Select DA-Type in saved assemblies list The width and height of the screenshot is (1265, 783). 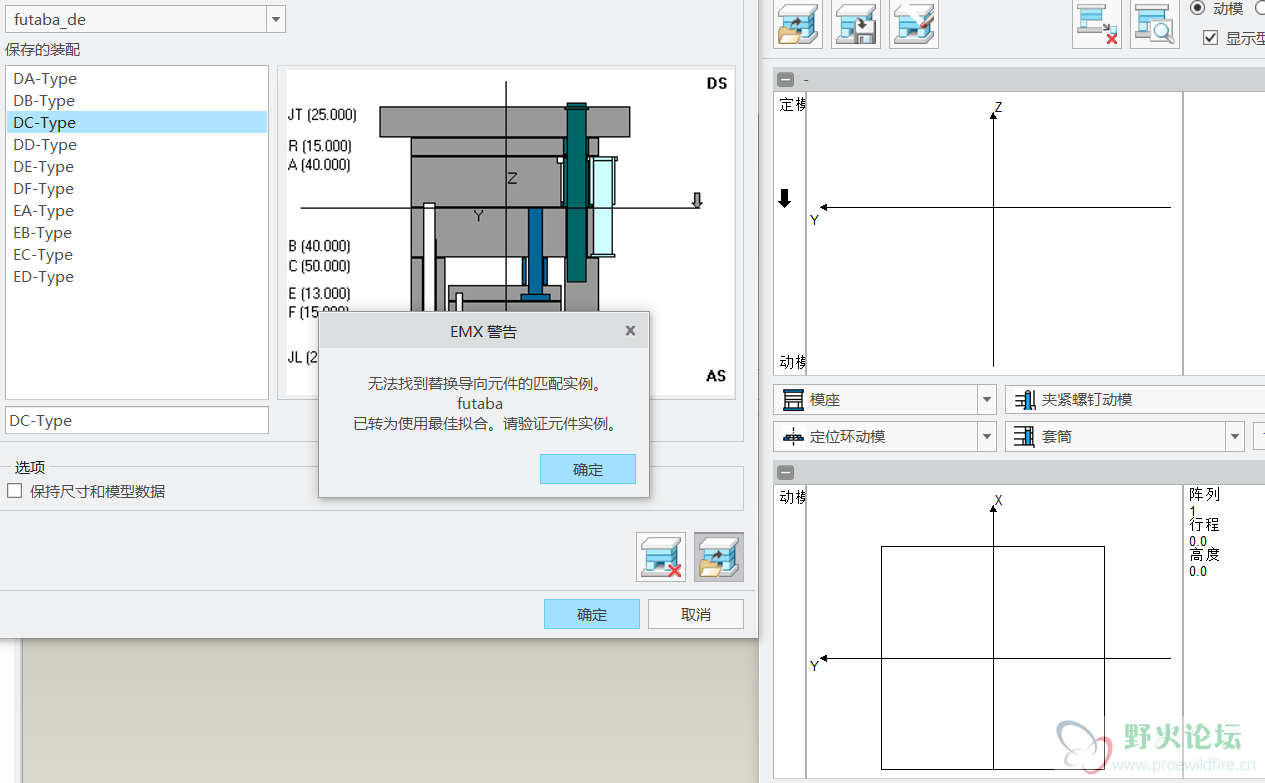pos(45,79)
